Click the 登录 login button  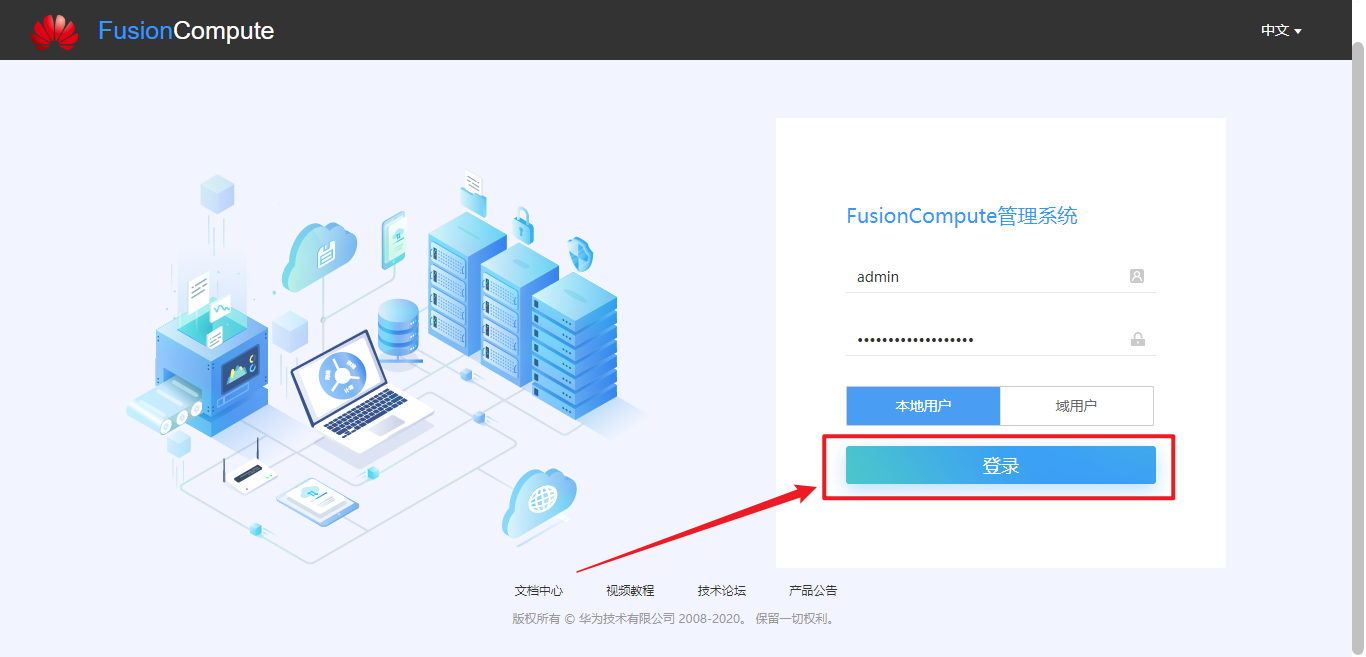1001,465
